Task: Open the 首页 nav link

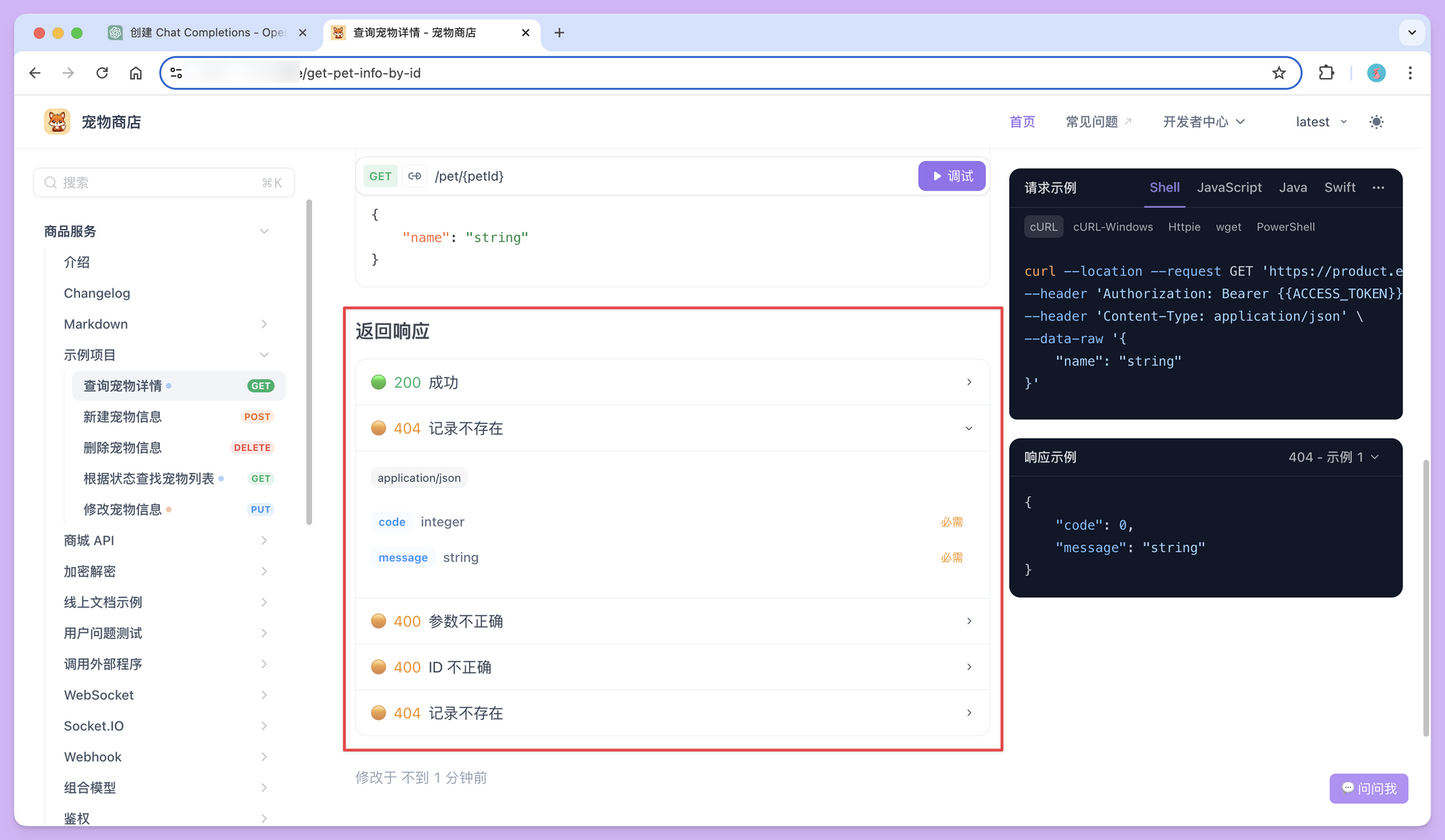Action: (x=1022, y=122)
